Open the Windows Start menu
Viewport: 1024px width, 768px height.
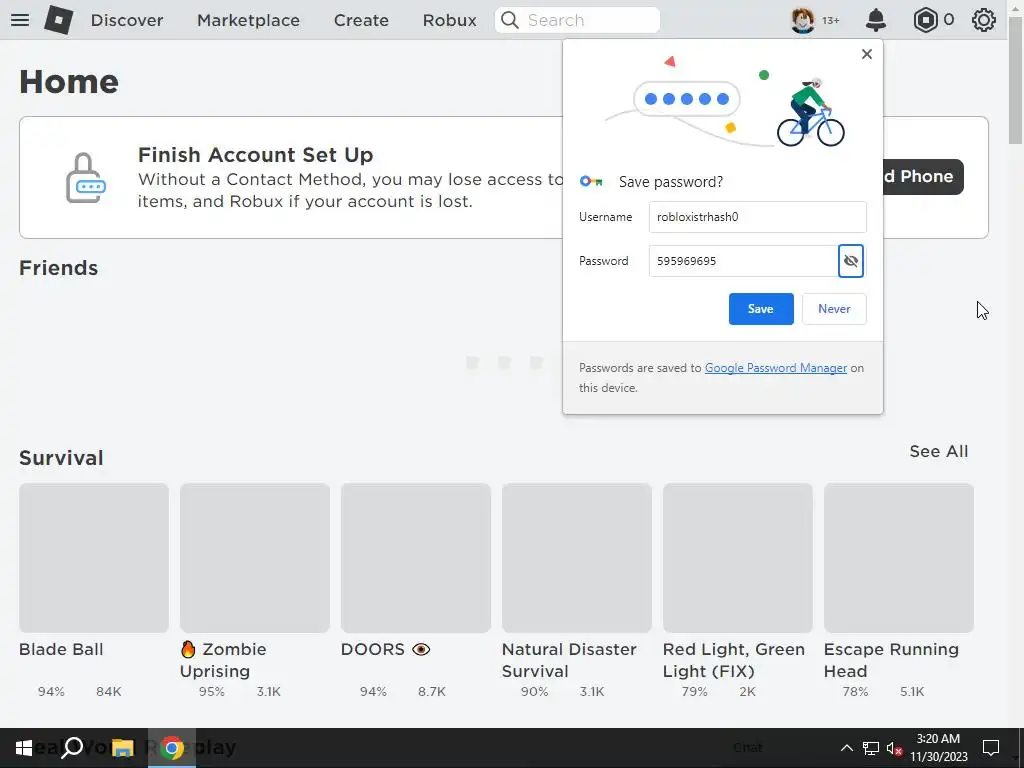pyautogui.click(x=24, y=748)
